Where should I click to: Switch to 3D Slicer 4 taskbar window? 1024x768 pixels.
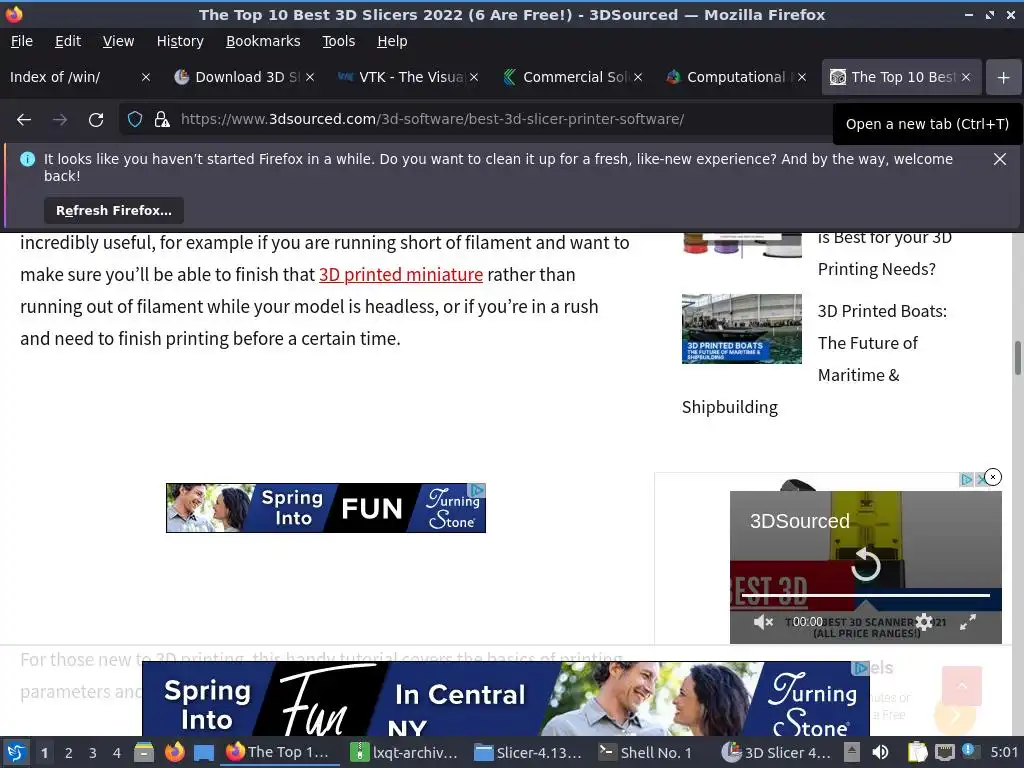point(776,752)
